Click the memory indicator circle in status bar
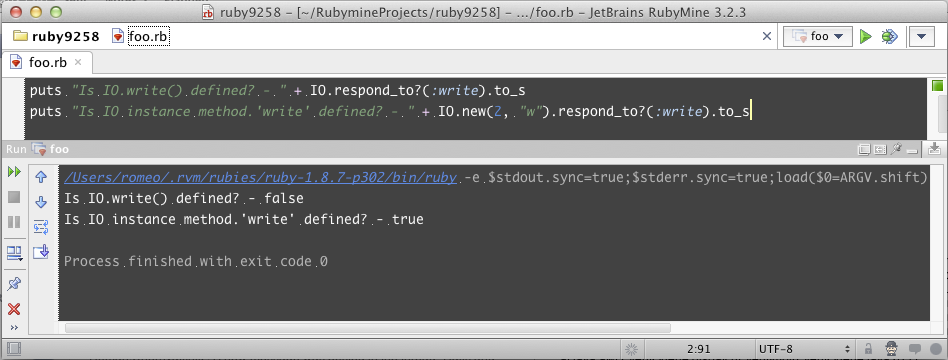The width and height of the screenshot is (948, 360). (935, 349)
